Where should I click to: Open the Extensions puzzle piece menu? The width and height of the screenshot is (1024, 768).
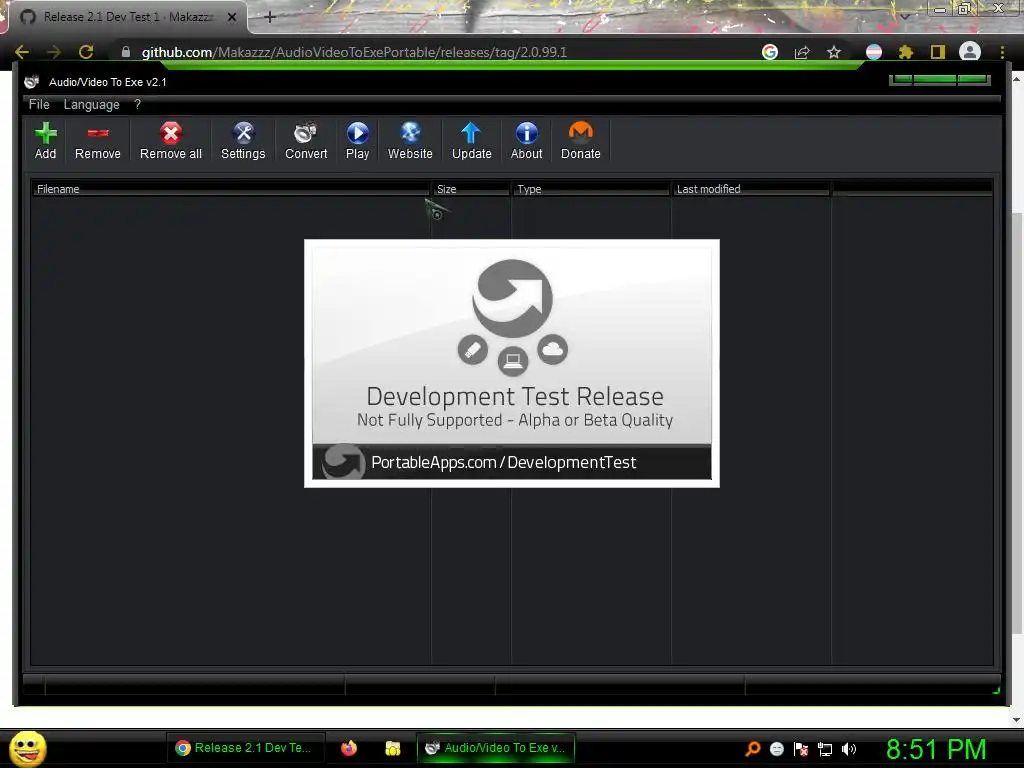click(x=906, y=52)
